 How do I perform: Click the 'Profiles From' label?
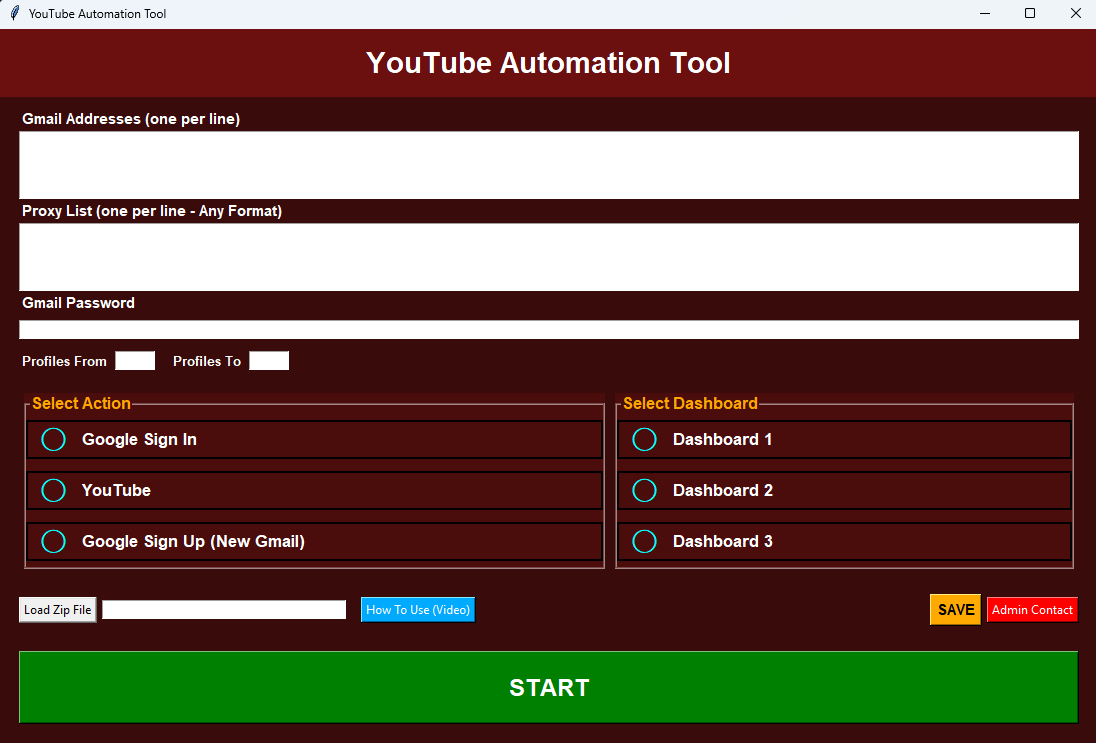(x=64, y=361)
